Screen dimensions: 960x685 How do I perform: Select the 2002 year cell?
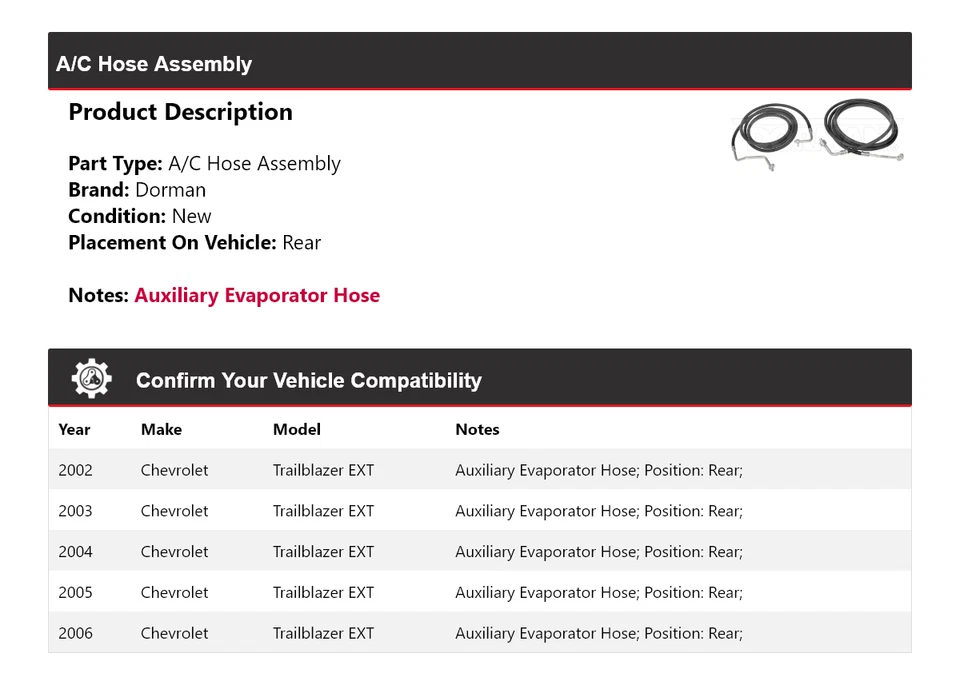click(x=75, y=470)
